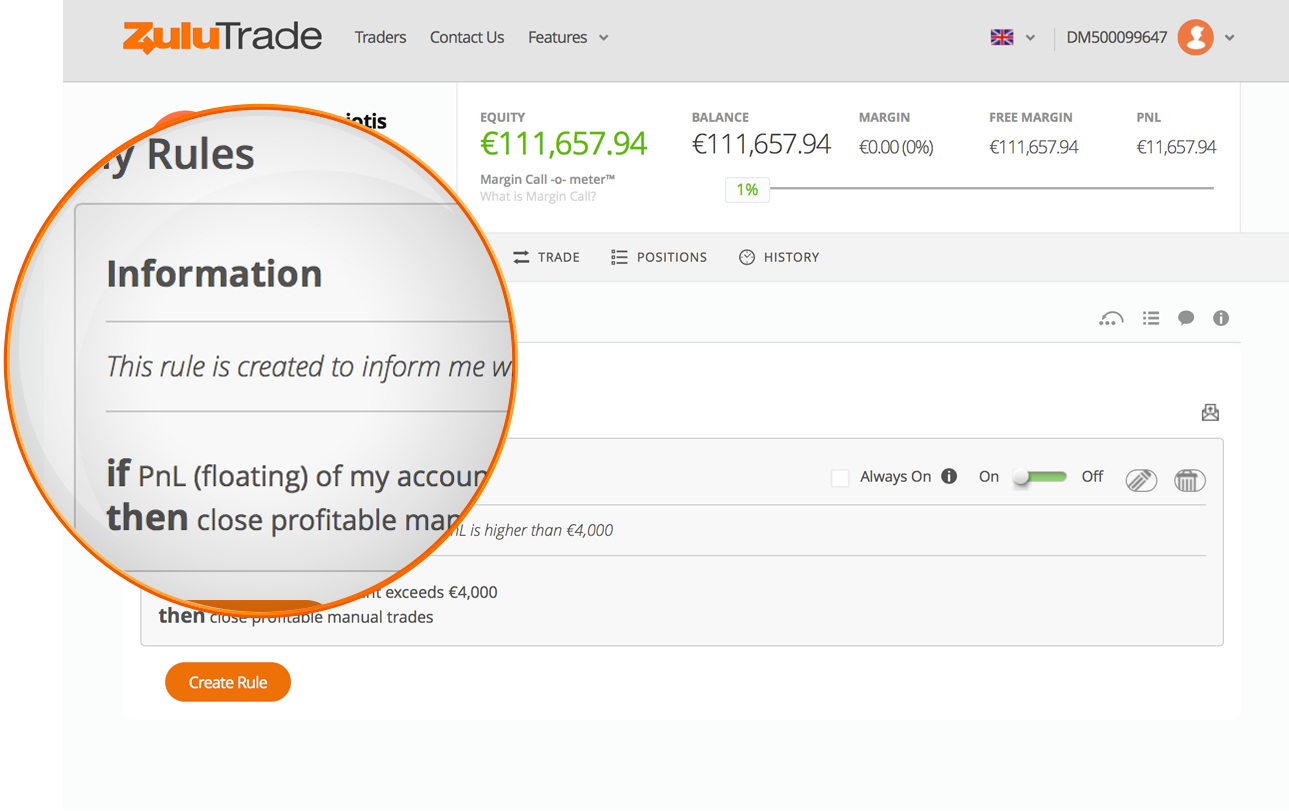Toggle the rule On/Off switch
Viewport: 1289px width, 811px height.
click(1040, 477)
